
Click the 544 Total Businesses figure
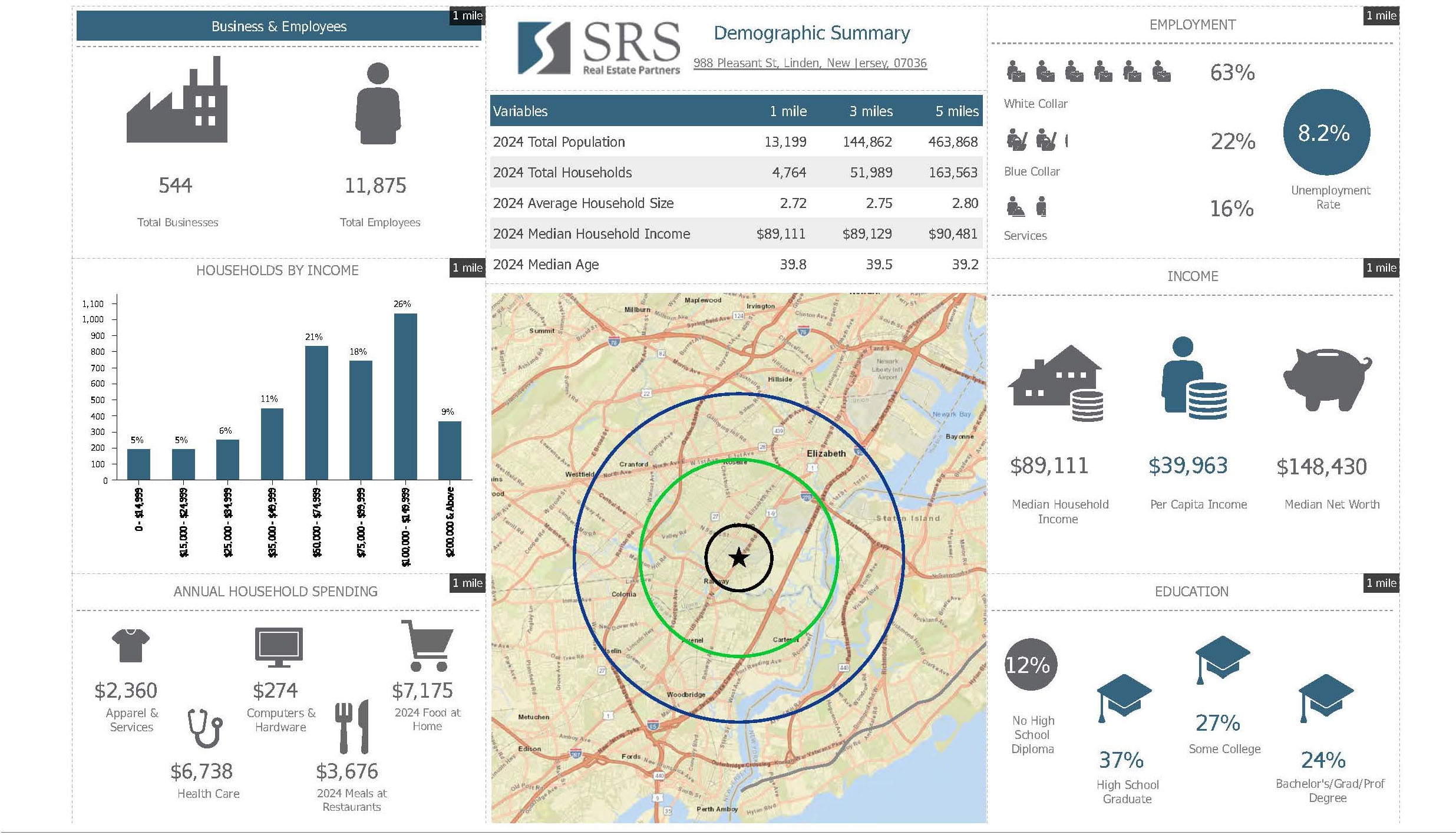pyautogui.click(x=175, y=186)
